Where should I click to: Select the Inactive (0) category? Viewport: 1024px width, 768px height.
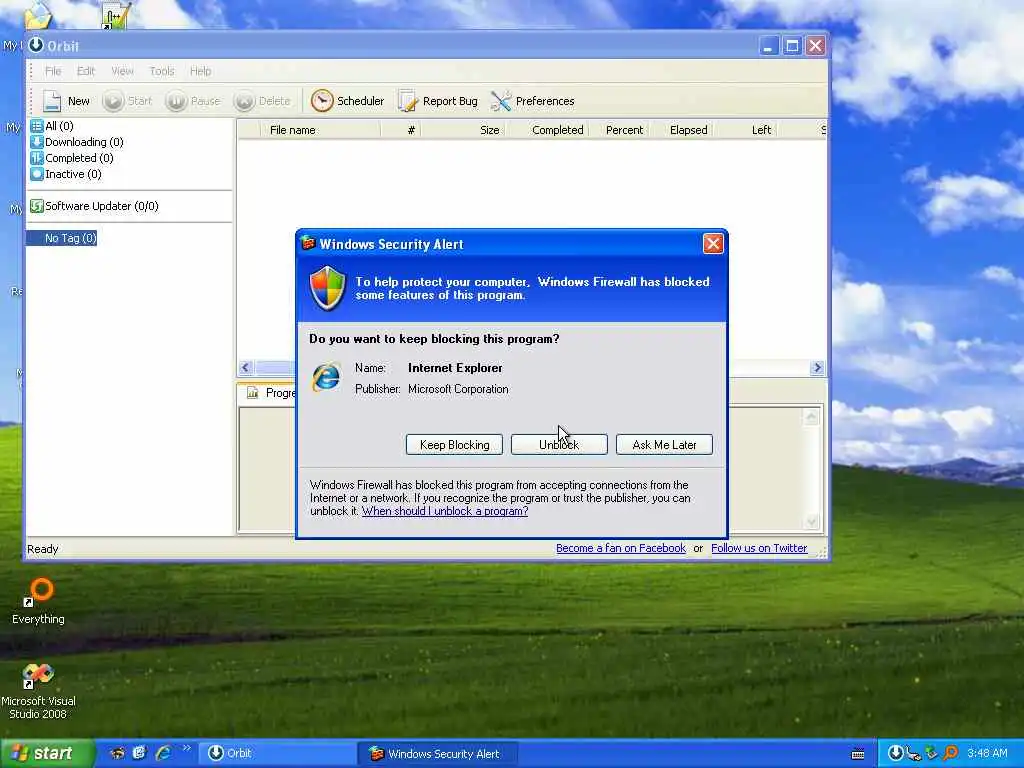click(x=66, y=174)
